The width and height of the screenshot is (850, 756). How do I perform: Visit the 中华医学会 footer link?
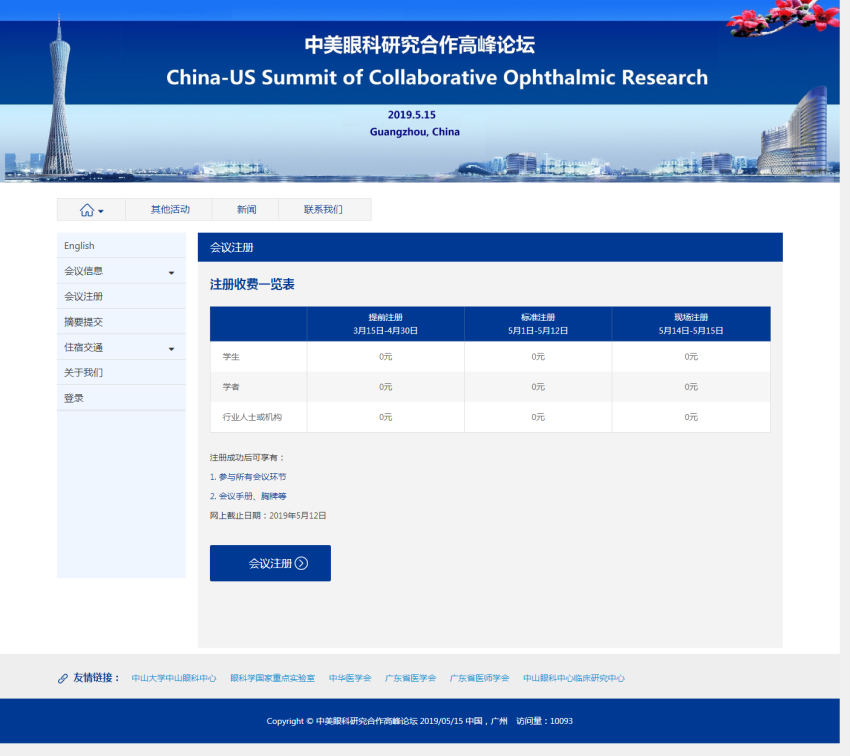[x=350, y=678]
